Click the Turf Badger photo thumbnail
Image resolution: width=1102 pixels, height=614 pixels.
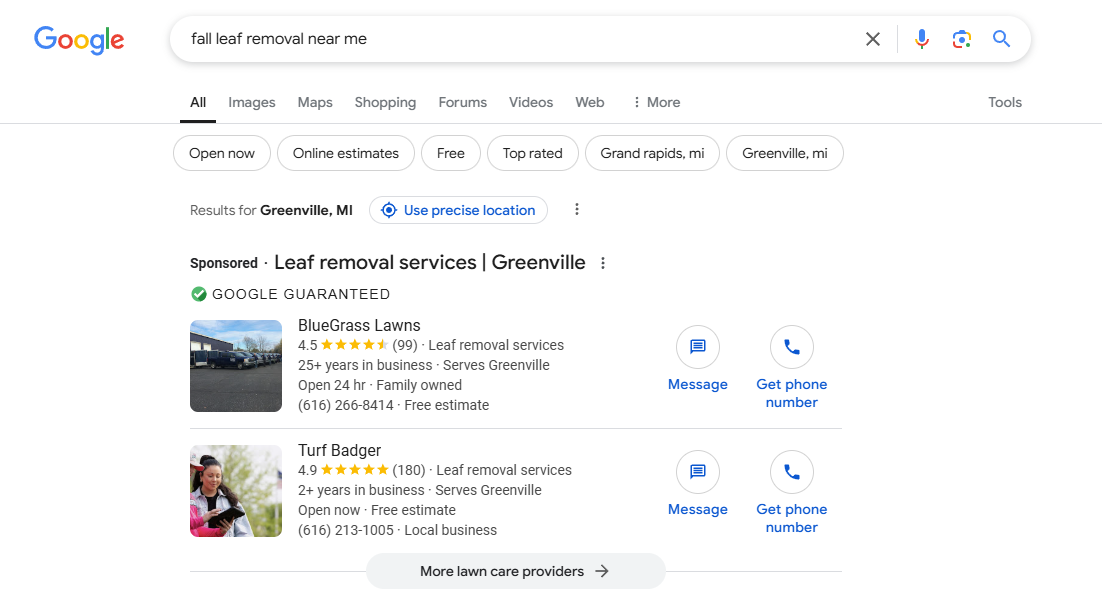point(236,491)
